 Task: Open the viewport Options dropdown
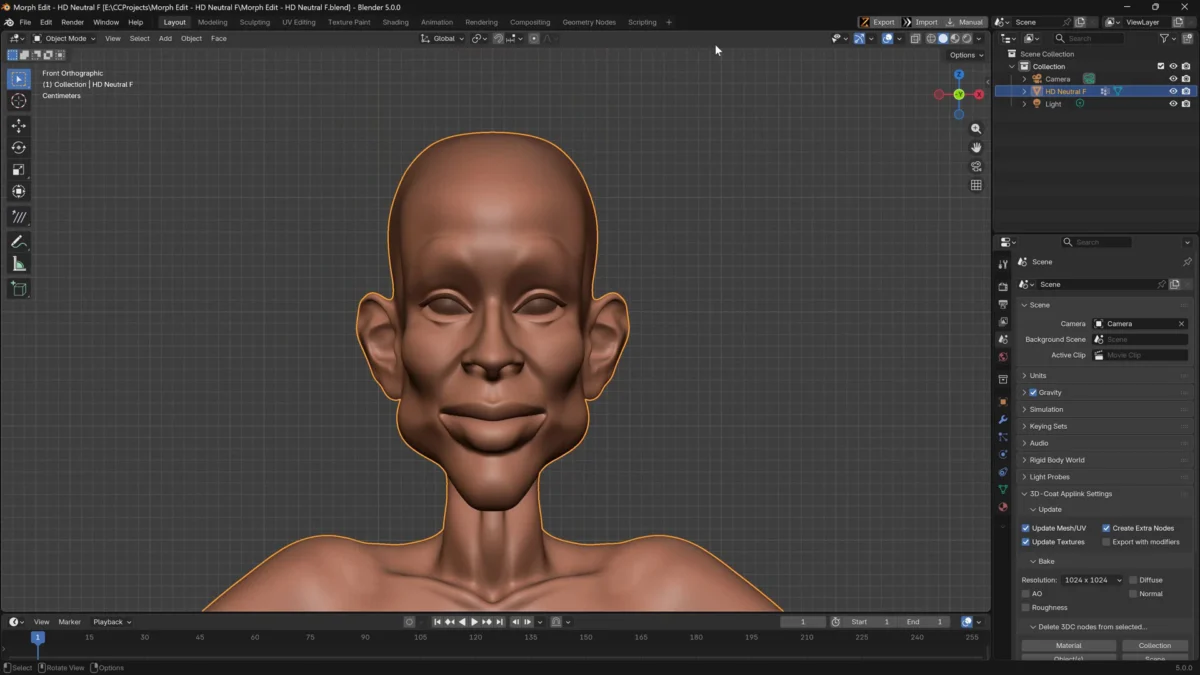[966, 55]
